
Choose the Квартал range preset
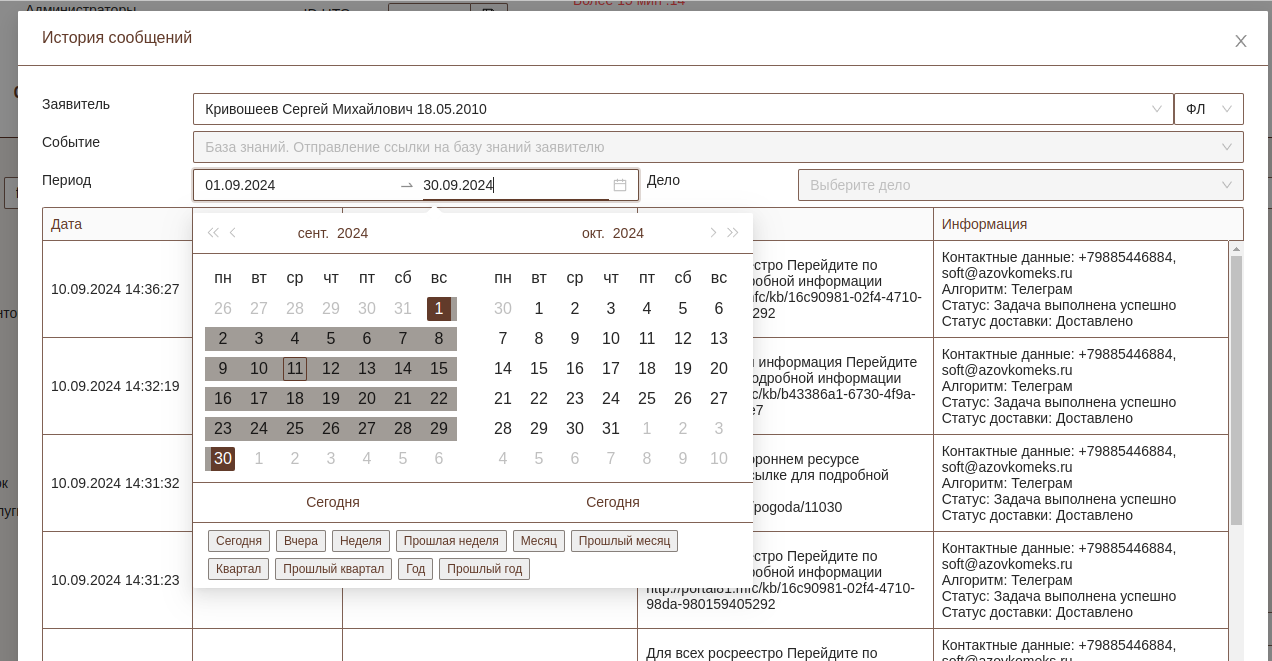click(238, 569)
